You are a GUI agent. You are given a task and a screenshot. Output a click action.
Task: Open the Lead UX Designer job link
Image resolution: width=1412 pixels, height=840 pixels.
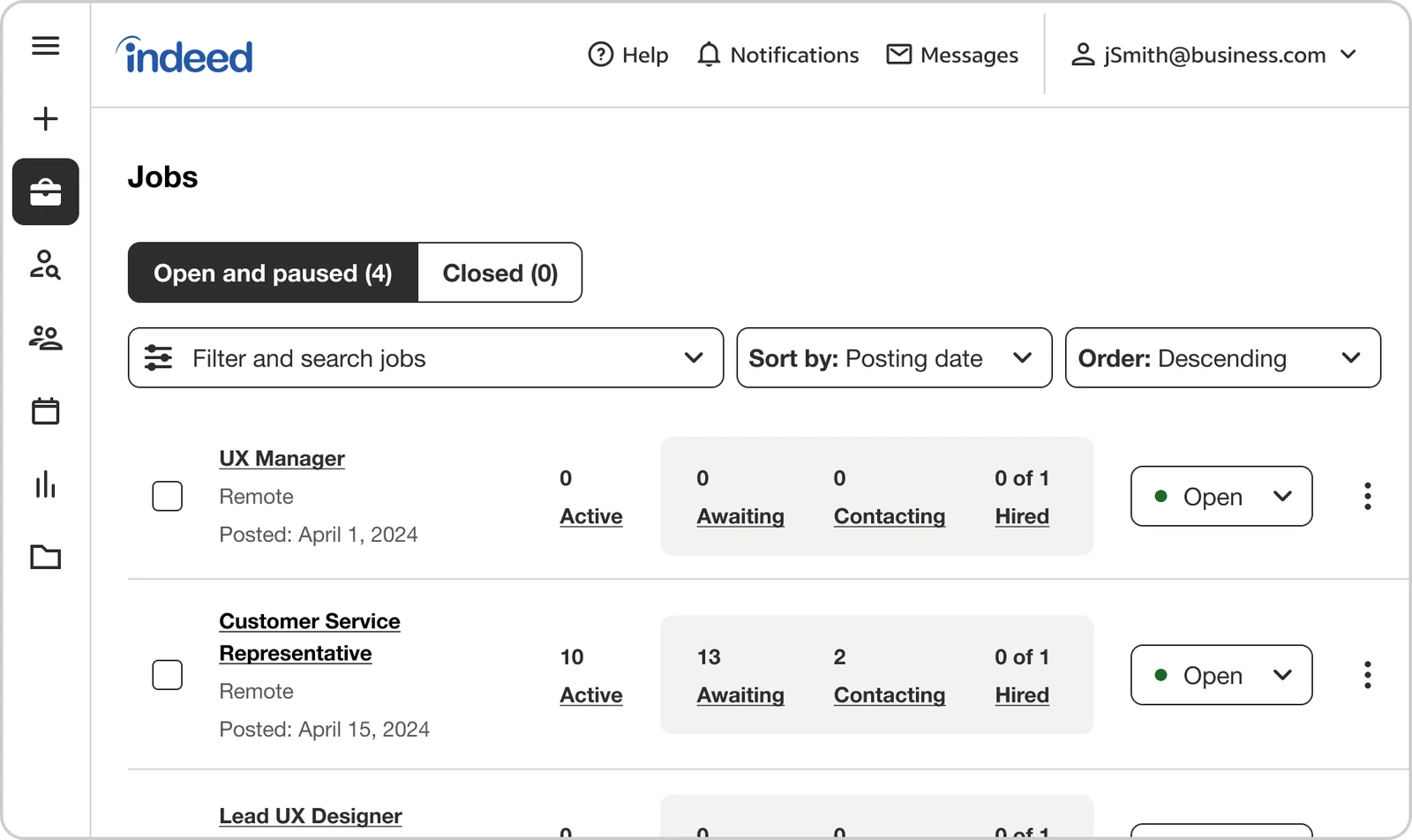(x=311, y=816)
